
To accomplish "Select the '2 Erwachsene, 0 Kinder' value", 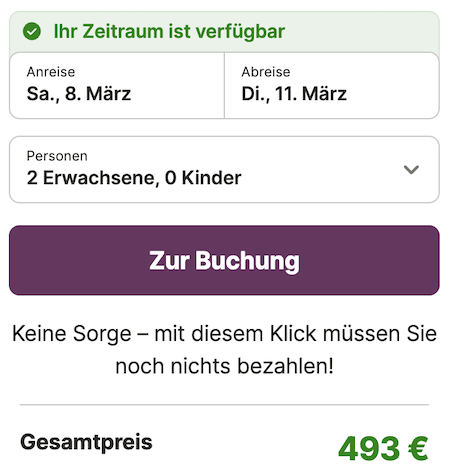I will pos(134,178).
